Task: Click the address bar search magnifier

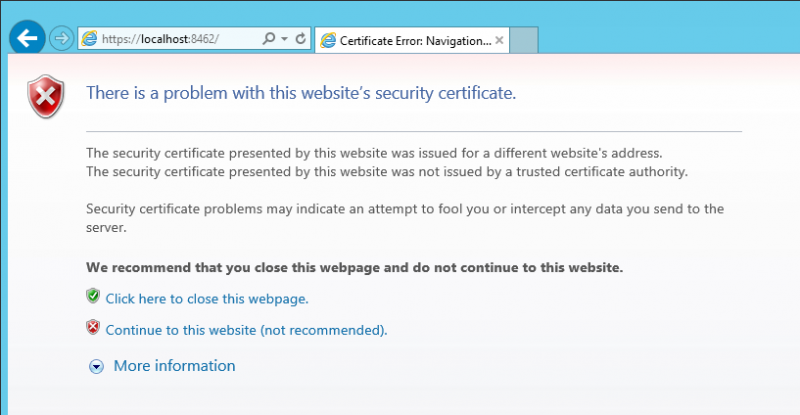Action: click(x=268, y=38)
